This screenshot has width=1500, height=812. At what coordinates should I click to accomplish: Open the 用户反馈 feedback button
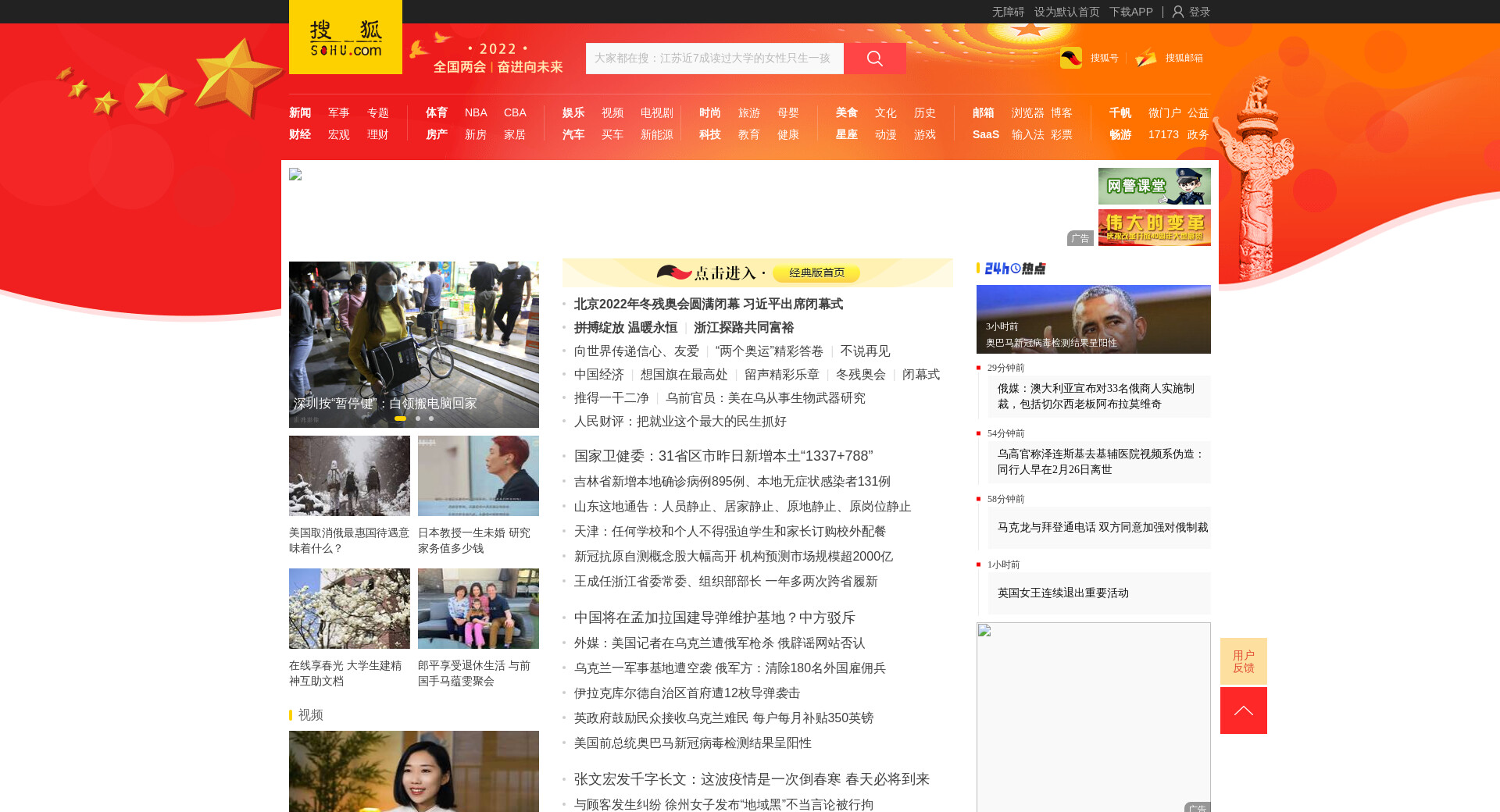[1243, 661]
